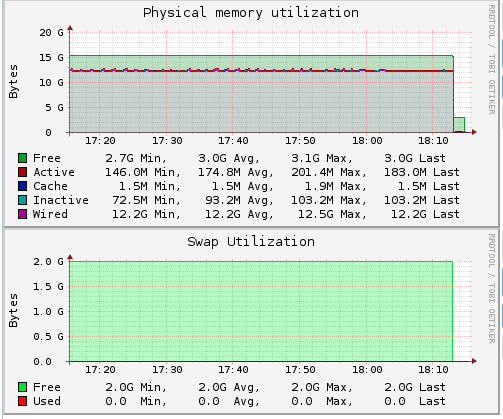Click the 1.5 G swap axis label
Screen dimensions: 503x419
click(48, 287)
